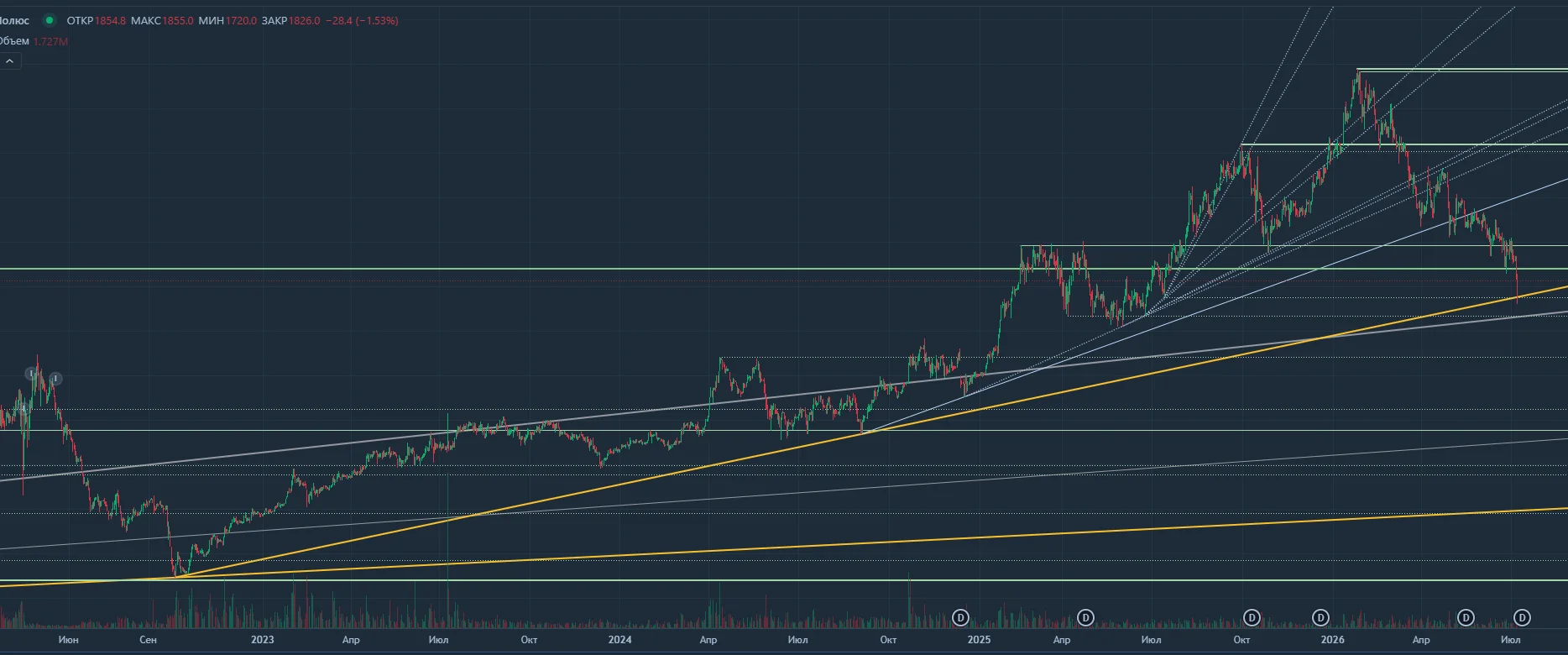Click the dividend marker above Окт 2025
Screen dimensions: 1568x655
coord(1252,618)
